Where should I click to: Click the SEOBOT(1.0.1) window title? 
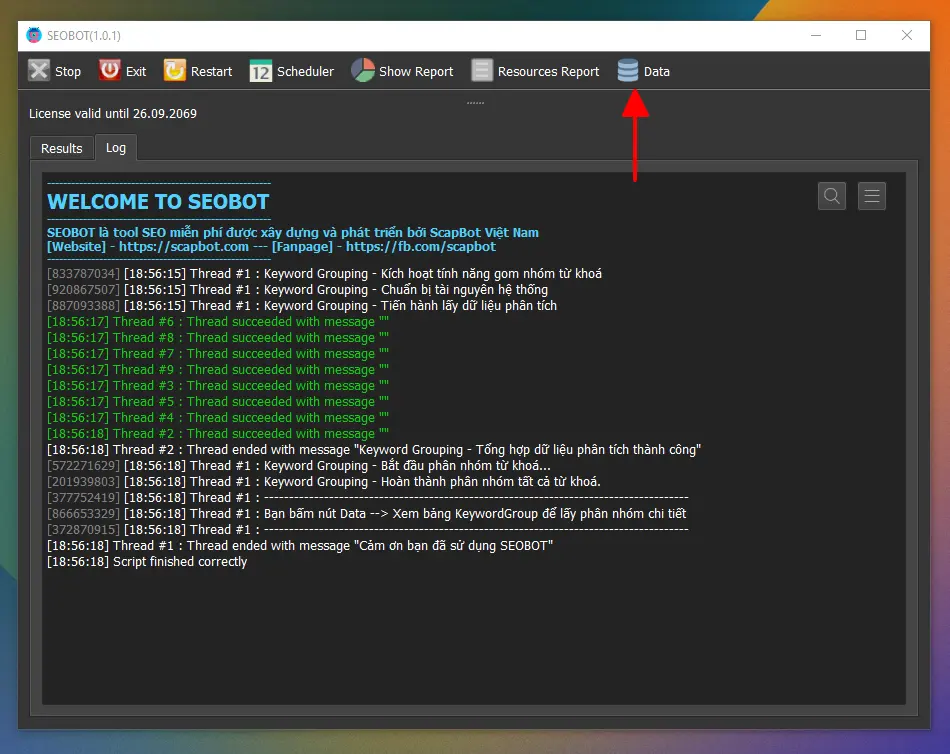tap(84, 36)
